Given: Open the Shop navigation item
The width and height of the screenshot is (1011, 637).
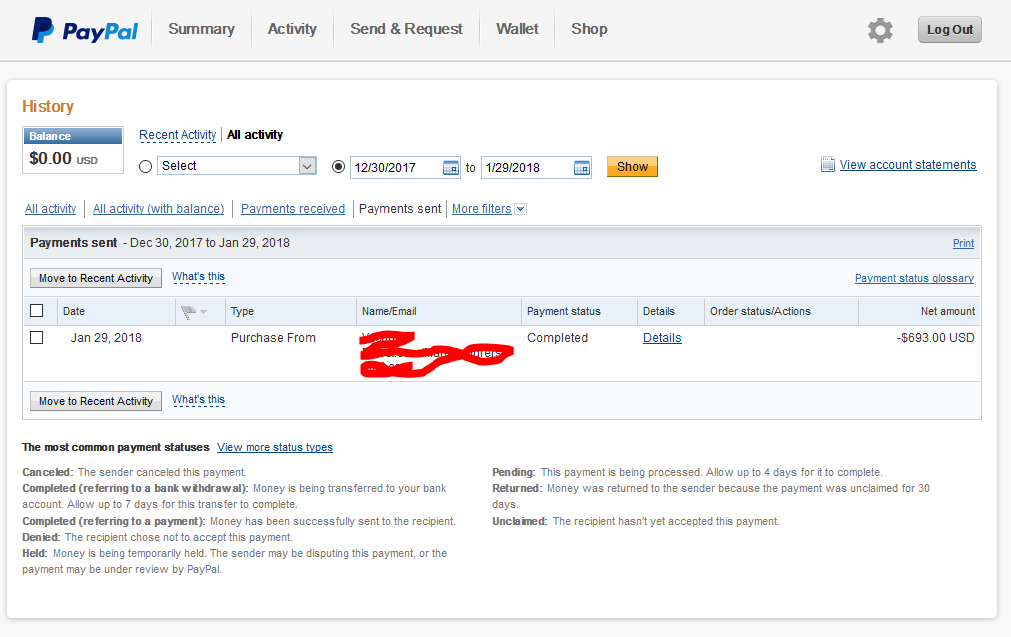Looking at the screenshot, I should coord(589,29).
